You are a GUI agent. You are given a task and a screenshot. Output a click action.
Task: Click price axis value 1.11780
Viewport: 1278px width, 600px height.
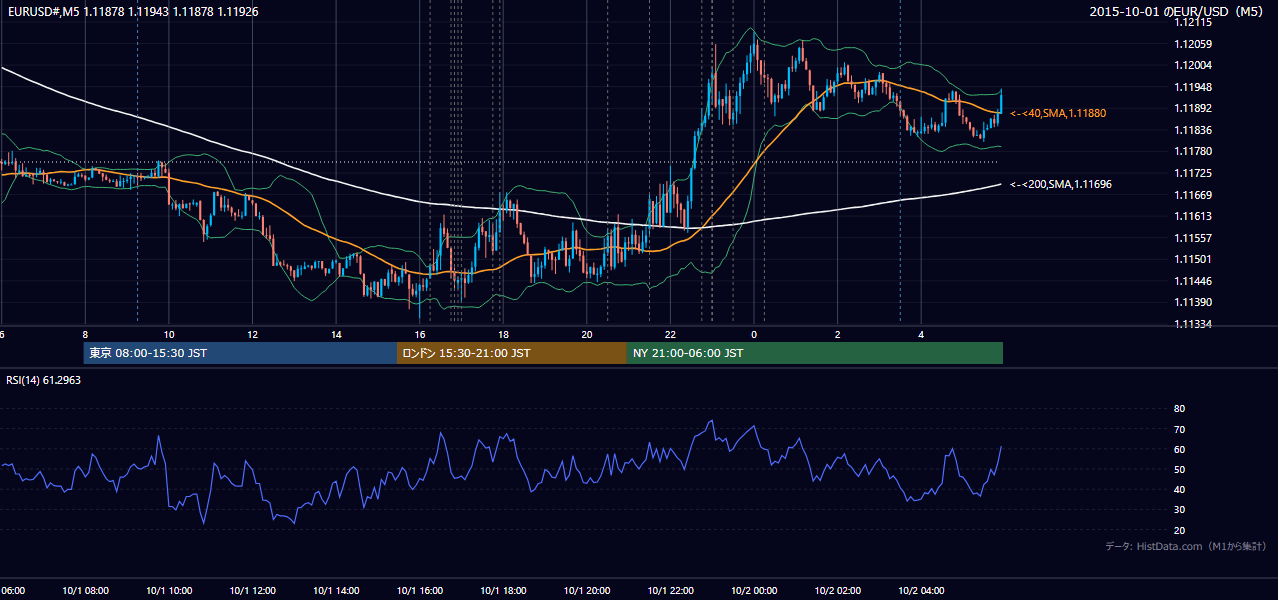[1194, 152]
